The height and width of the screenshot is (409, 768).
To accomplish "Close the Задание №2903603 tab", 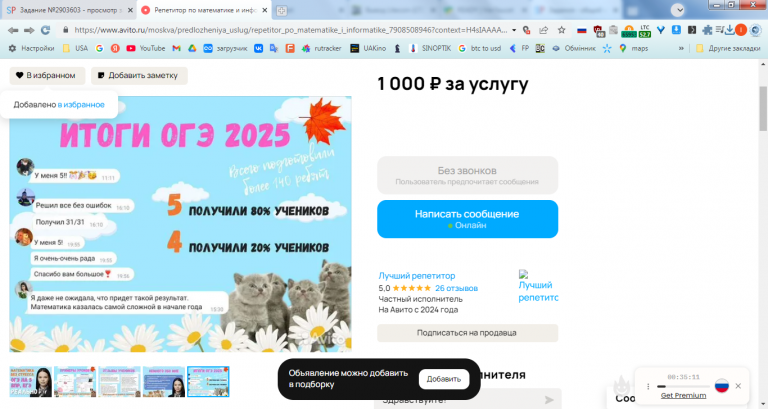I will pyautogui.click(x=130, y=10).
